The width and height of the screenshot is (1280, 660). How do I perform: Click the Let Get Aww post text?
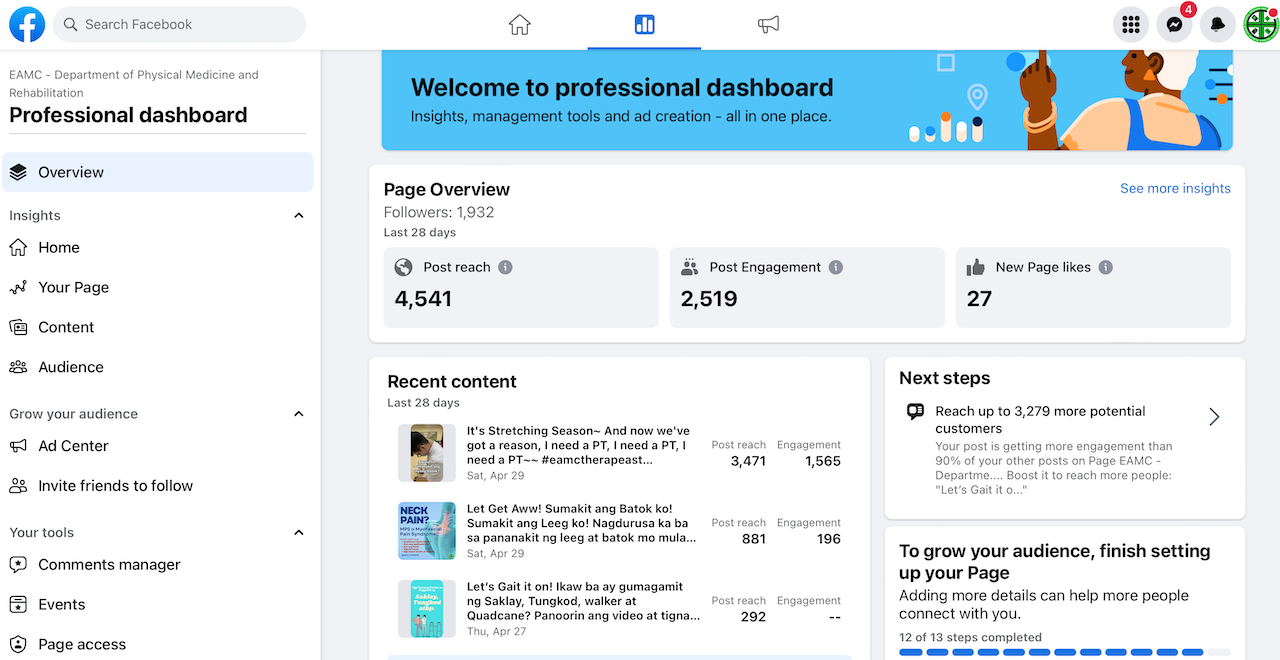pyautogui.click(x=582, y=523)
